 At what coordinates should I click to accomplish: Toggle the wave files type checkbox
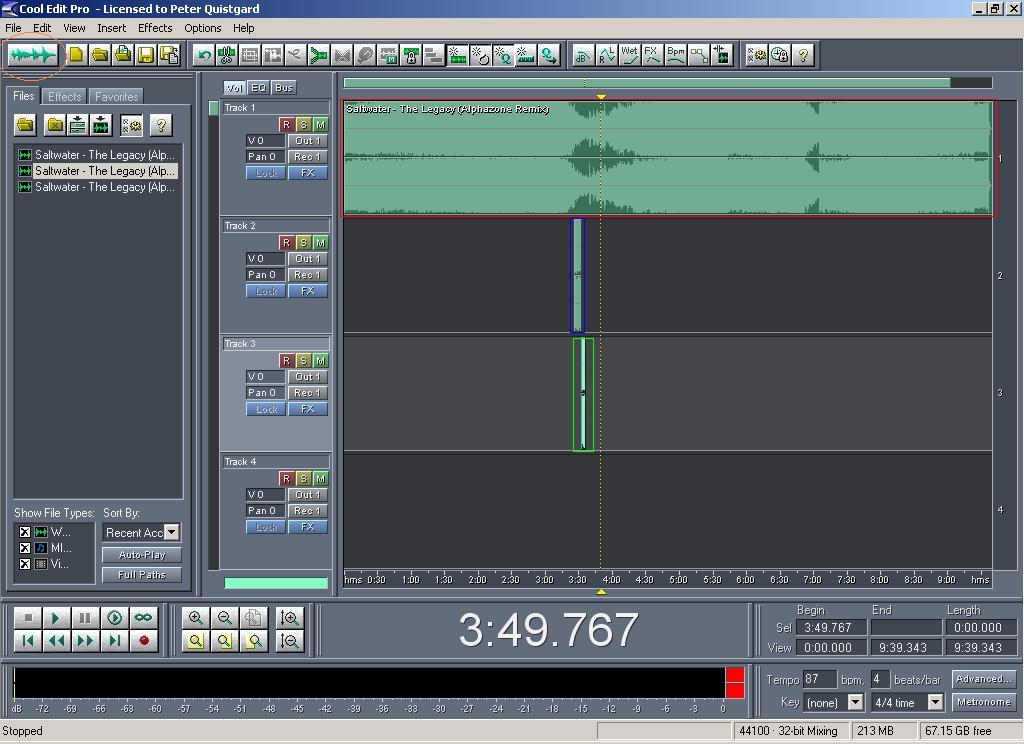pos(25,532)
